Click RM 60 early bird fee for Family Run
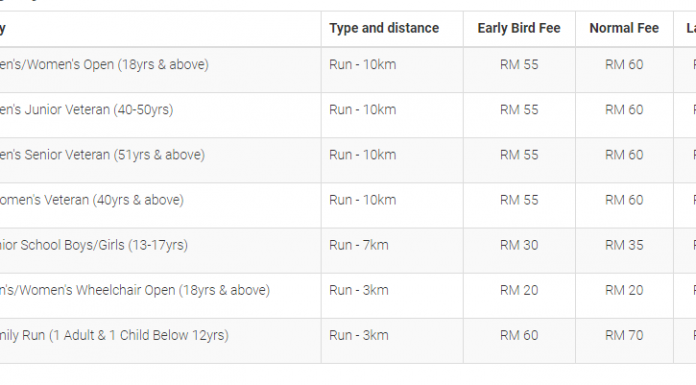This screenshot has height=385, width=696. [519, 335]
